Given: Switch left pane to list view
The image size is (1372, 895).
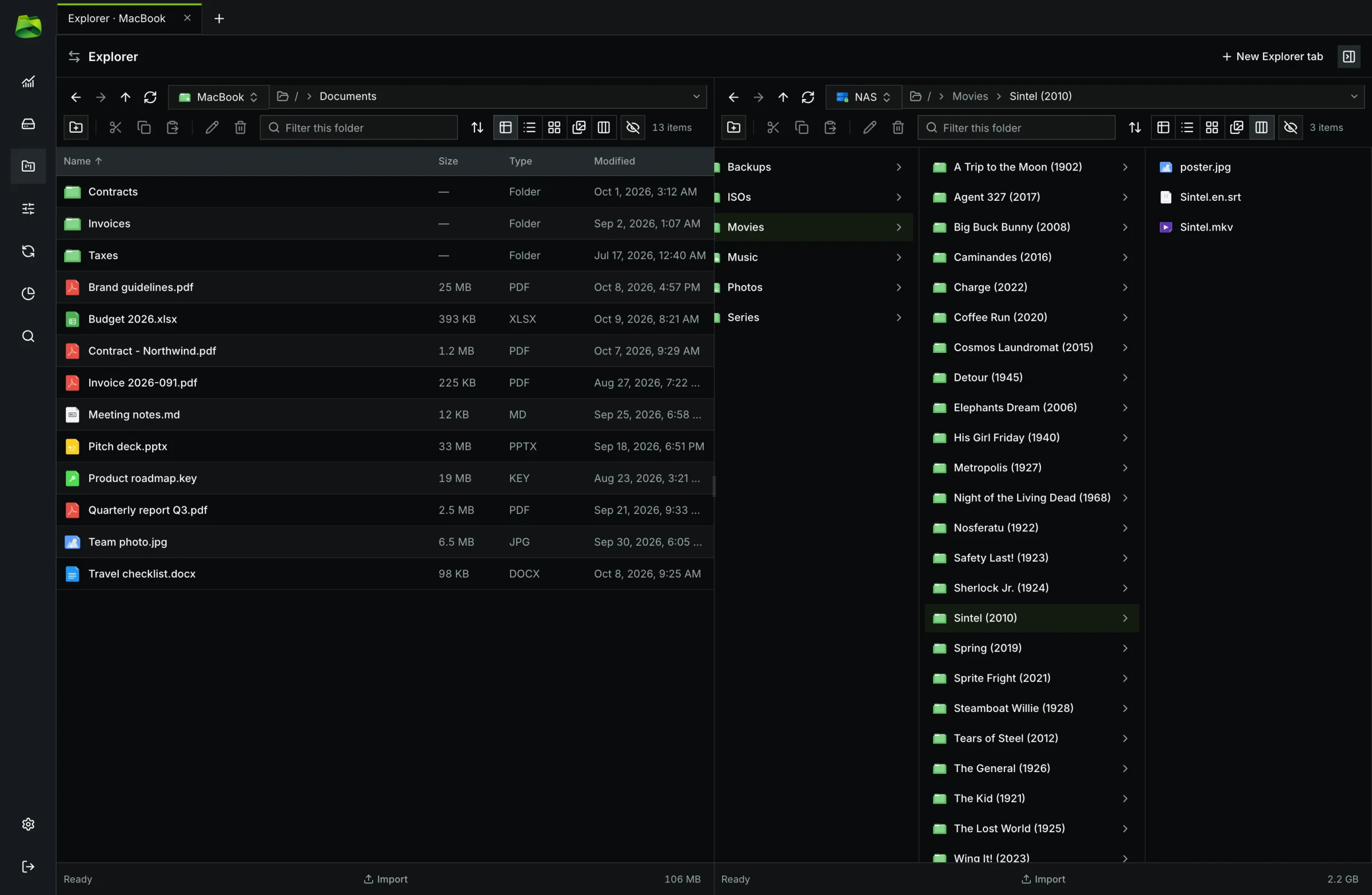Looking at the screenshot, I should (530, 128).
